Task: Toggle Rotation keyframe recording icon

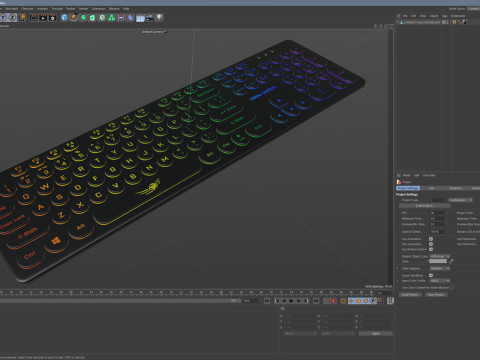Action: (x=366, y=301)
